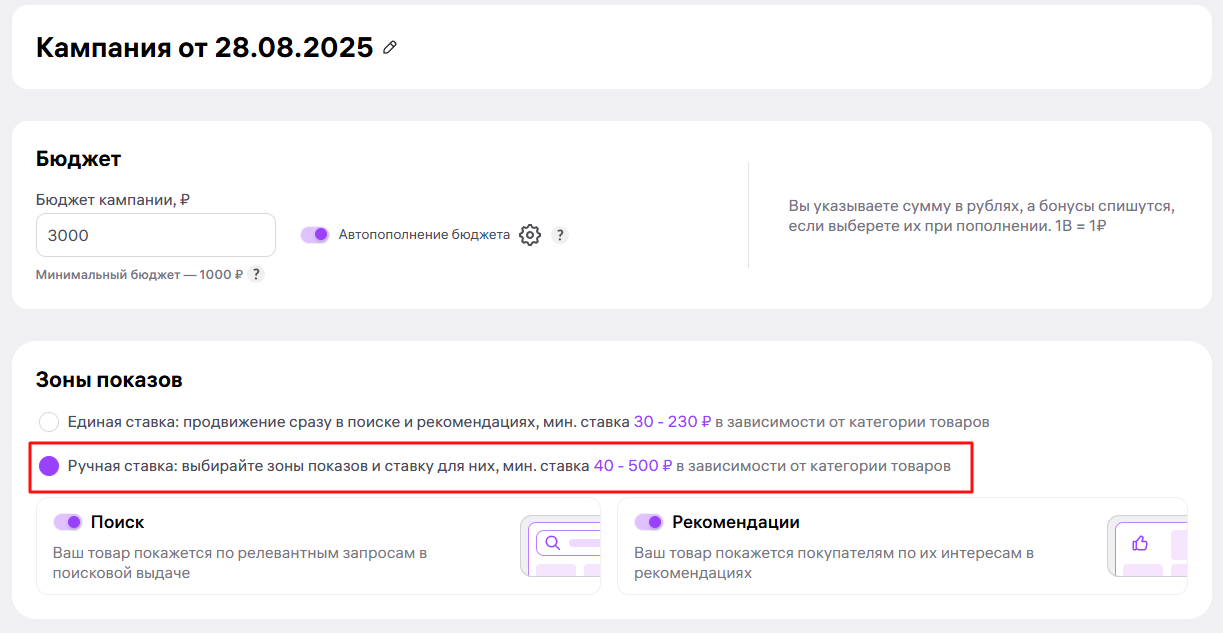Click the 30 - 230 ₽ rate link
This screenshot has width=1223, height=633.
pyautogui.click(x=671, y=422)
